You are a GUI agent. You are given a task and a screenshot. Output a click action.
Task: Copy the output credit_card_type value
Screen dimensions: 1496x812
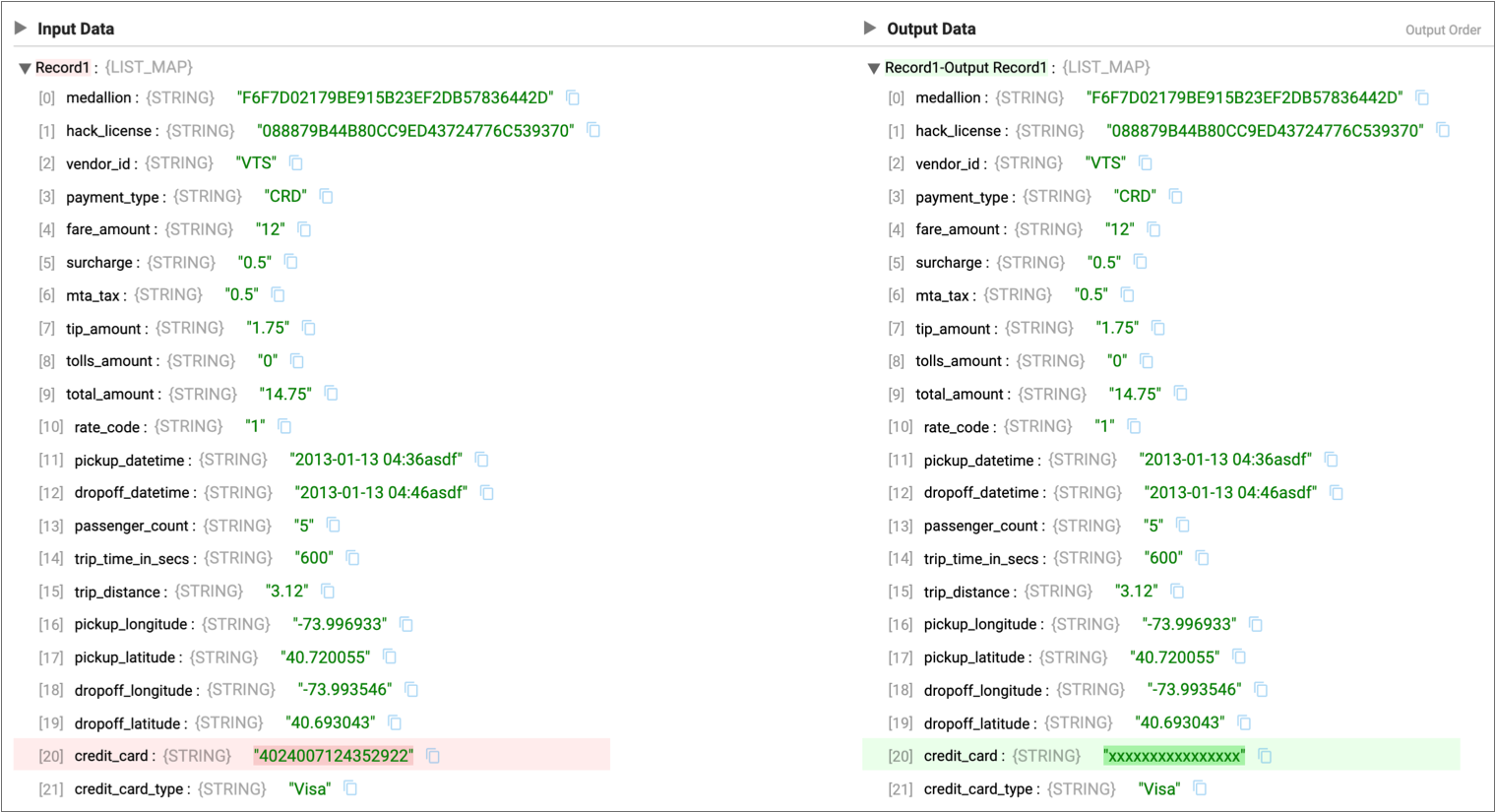click(1200, 788)
